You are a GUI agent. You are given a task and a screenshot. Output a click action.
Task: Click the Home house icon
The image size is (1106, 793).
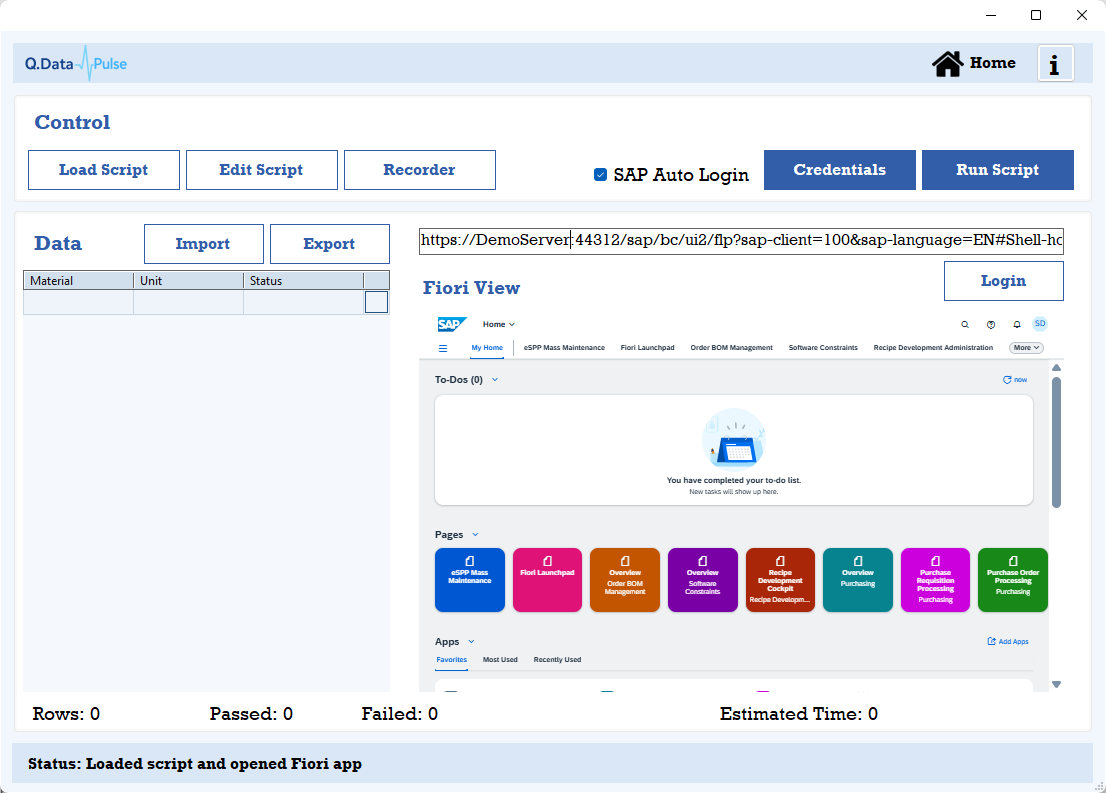(x=947, y=63)
